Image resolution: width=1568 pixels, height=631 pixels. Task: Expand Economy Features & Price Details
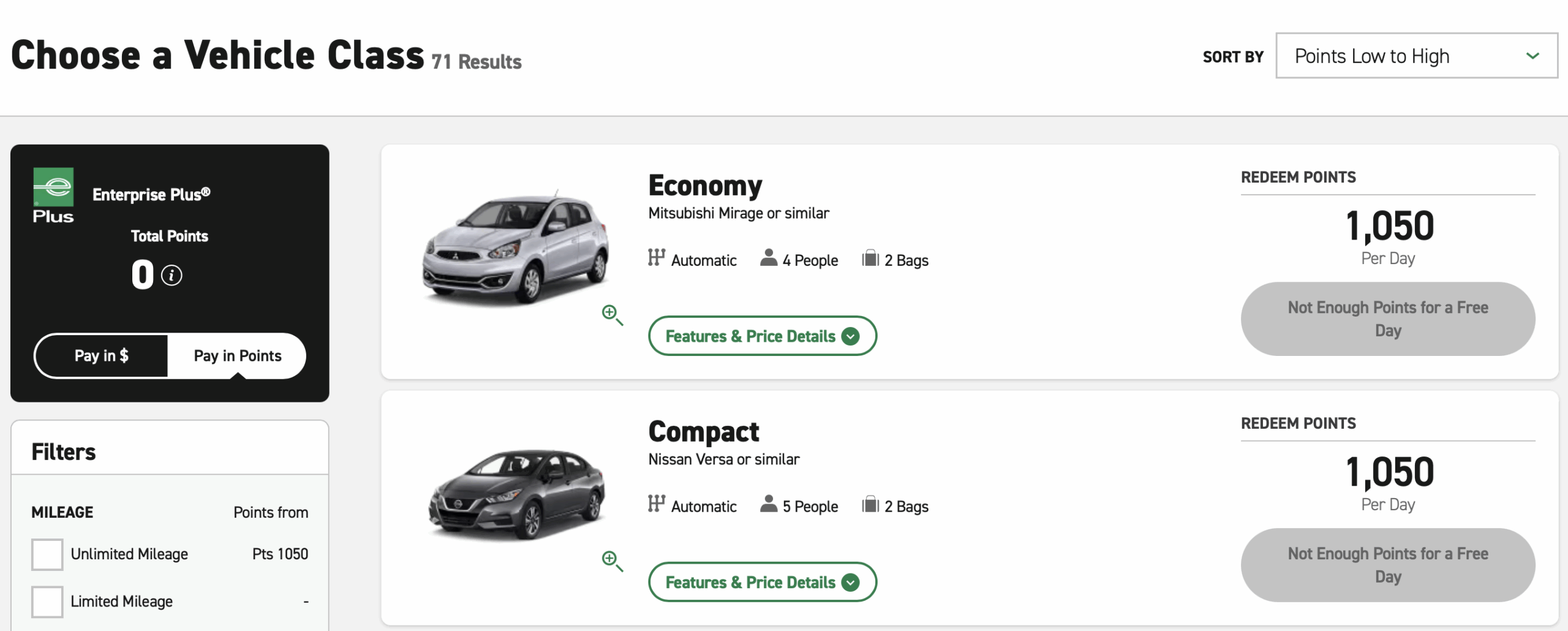click(763, 336)
